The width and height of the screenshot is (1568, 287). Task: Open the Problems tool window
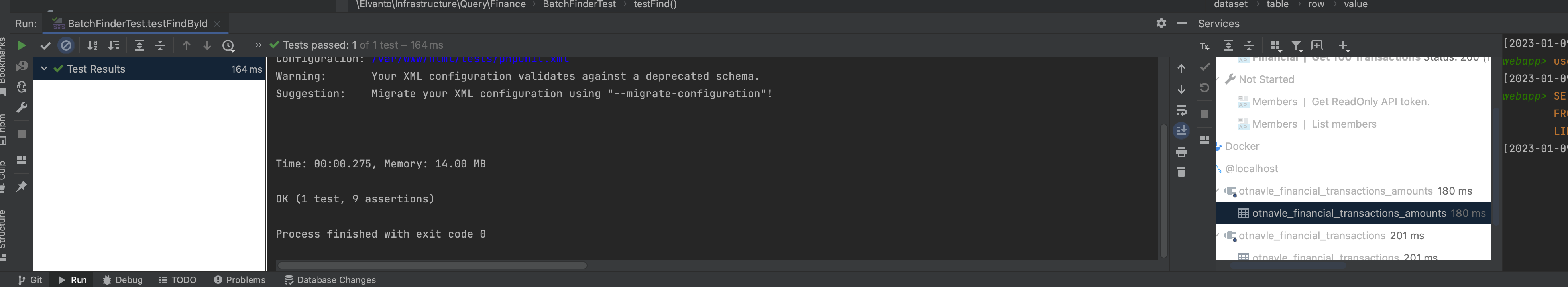pos(240,280)
